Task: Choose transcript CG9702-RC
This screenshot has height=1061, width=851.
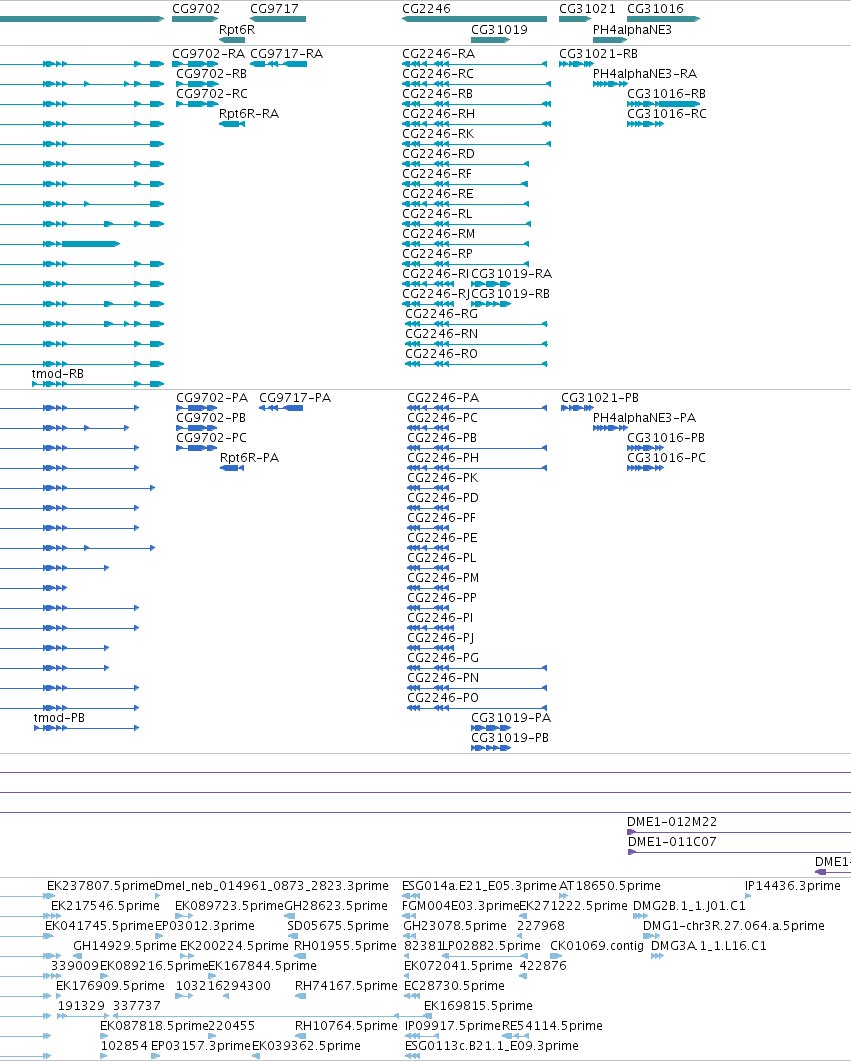Action: (212, 93)
